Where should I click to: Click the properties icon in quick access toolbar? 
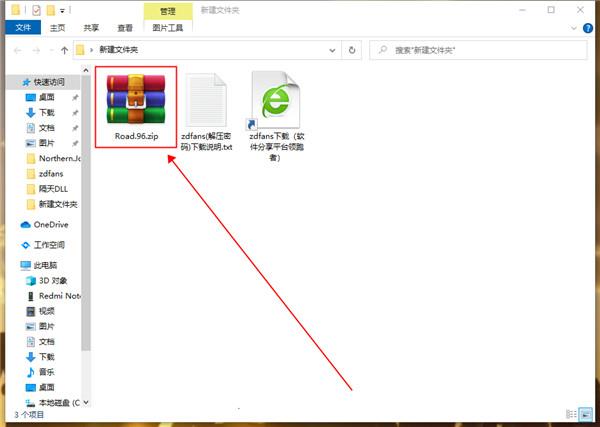point(36,10)
